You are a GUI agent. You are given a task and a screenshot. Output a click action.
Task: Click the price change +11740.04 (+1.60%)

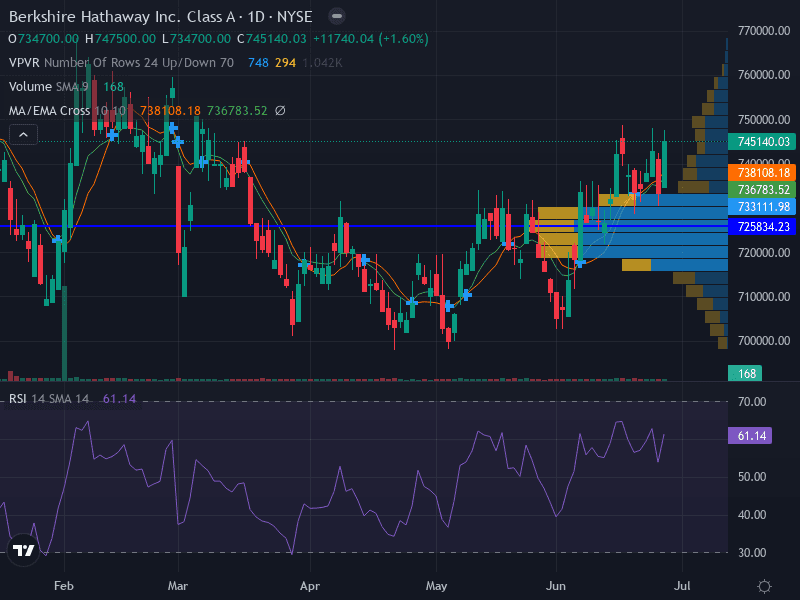pyautogui.click(x=370, y=39)
